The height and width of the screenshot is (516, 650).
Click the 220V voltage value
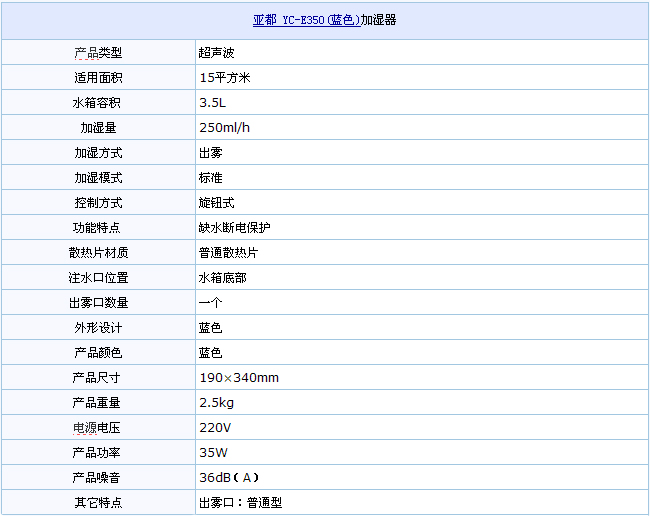click(x=215, y=427)
